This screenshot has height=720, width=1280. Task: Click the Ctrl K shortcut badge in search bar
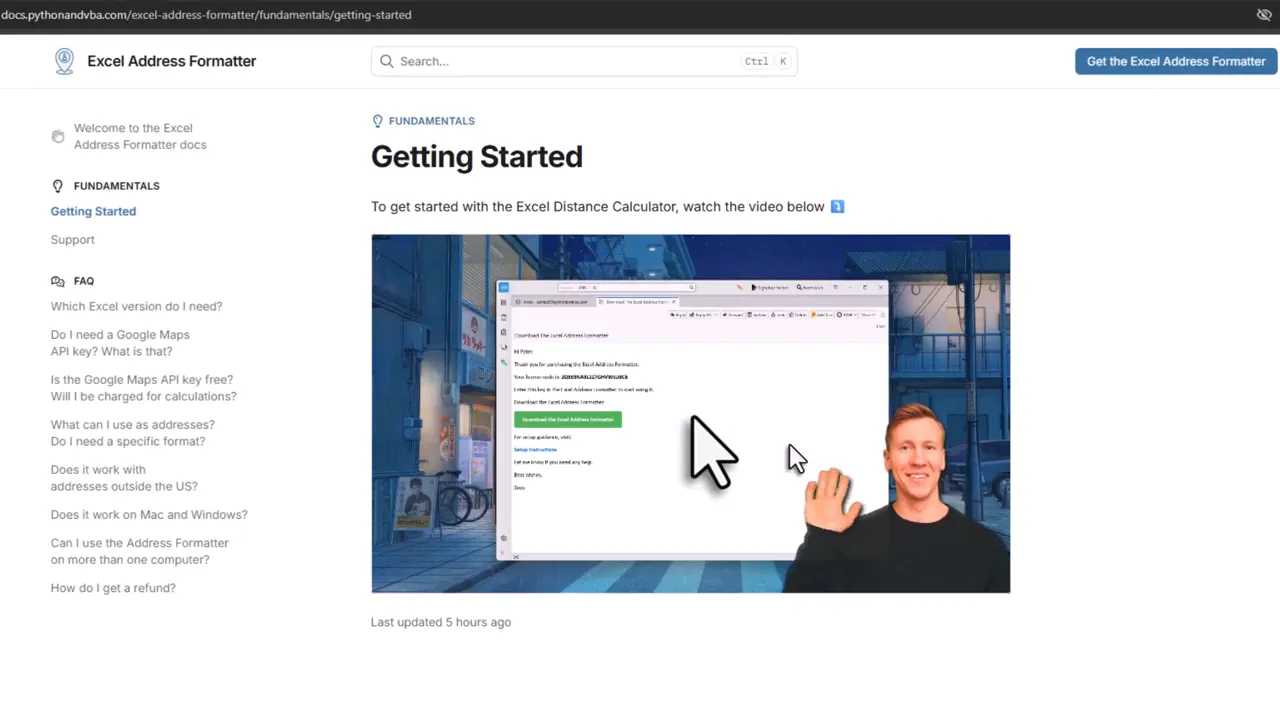click(766, 61)
